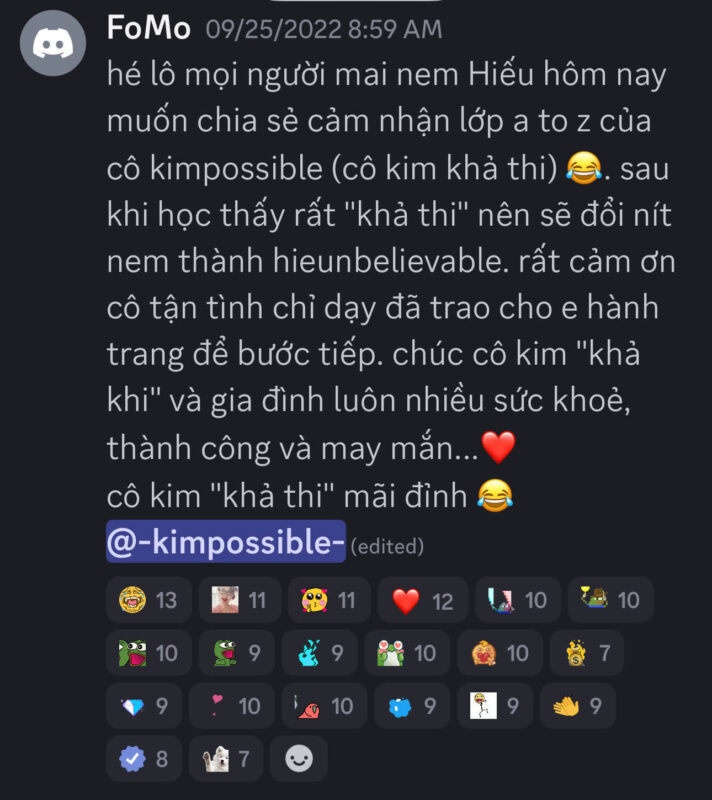This screenshot has height=800, width=712.
Task: Toggle the laughing emoji reaction with 13
Action: [x=148, y=600]
